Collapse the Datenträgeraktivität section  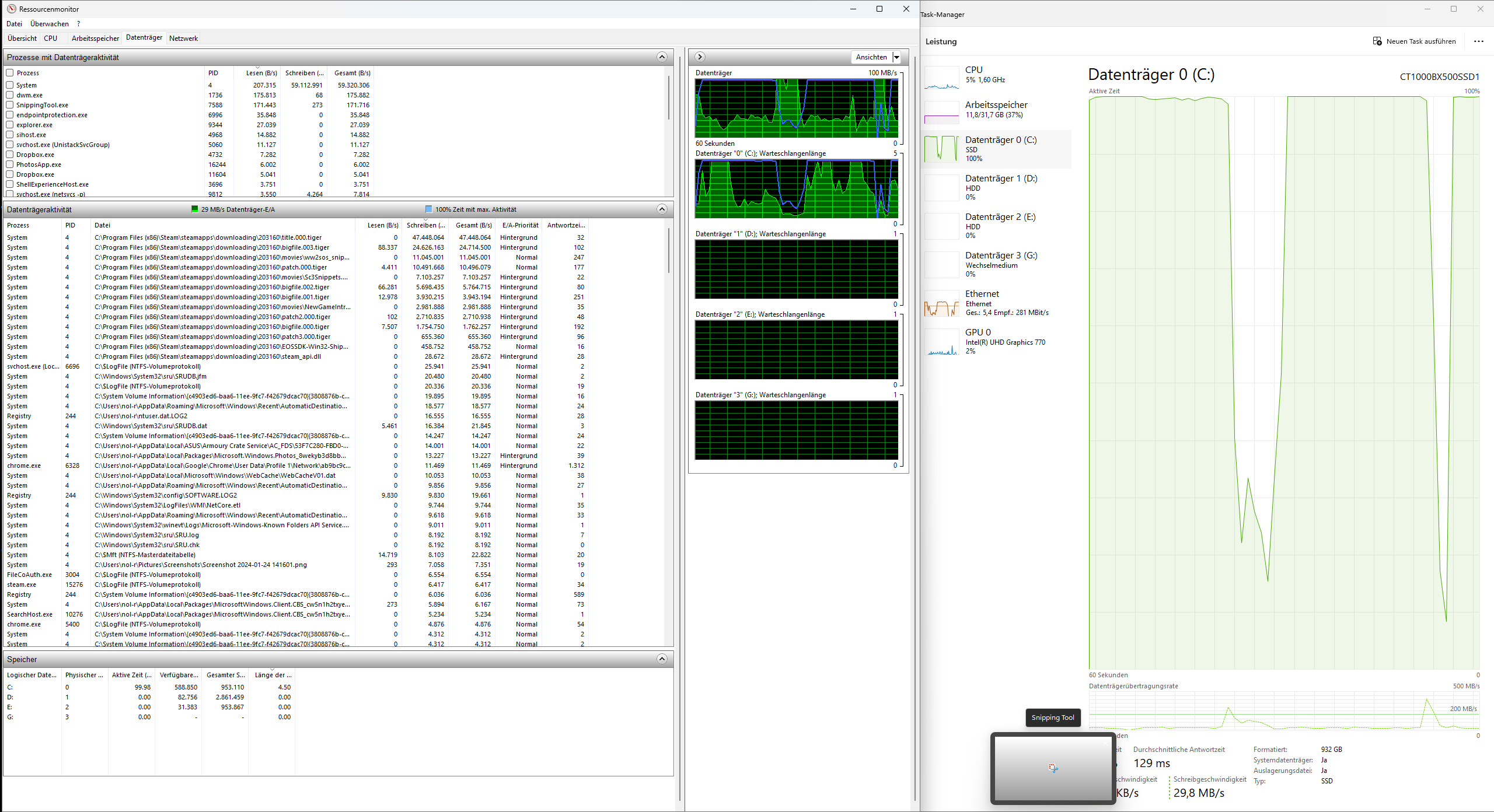(x=661, y=209)
